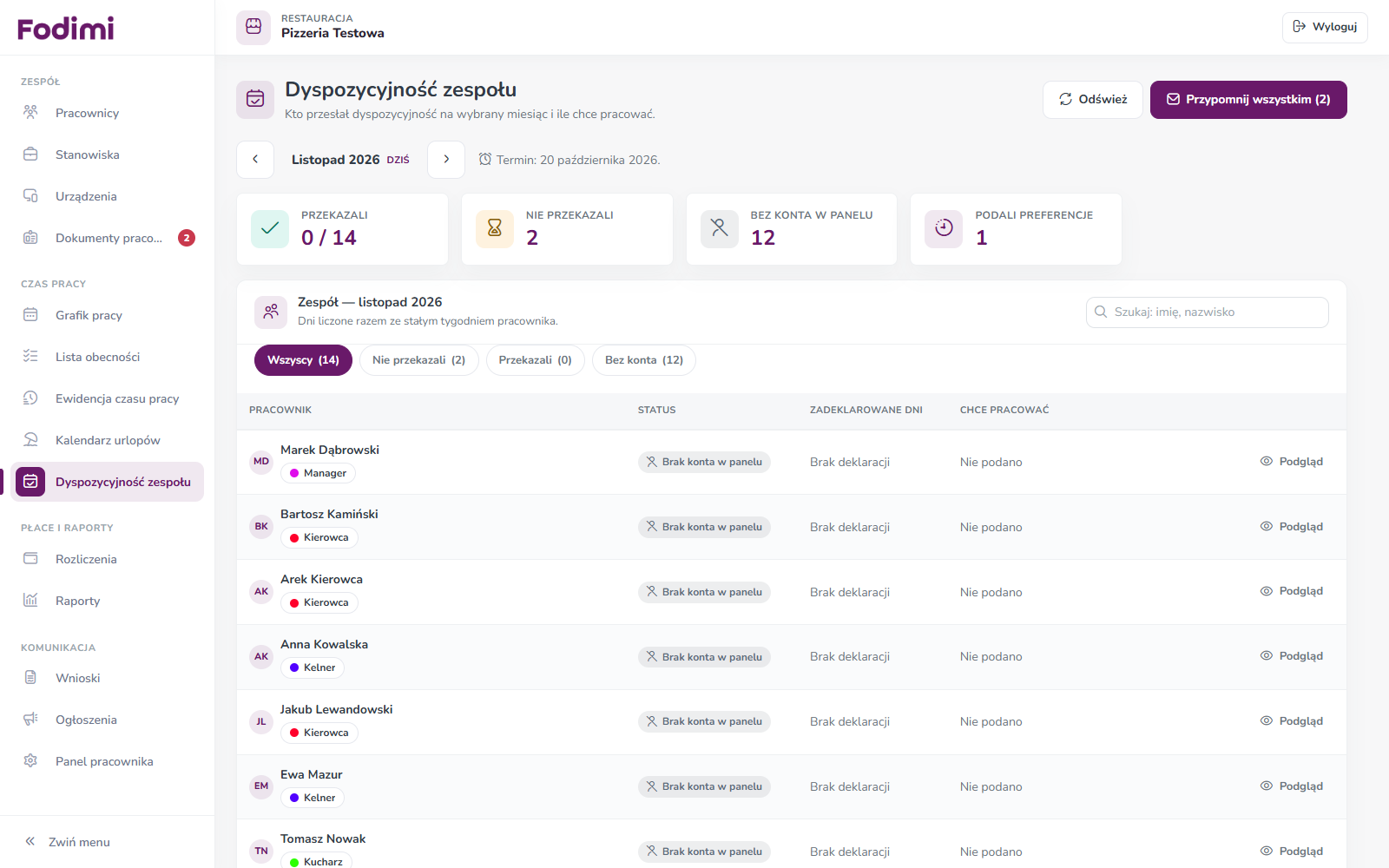
Task: Click the Bez konta w panelu card
Action: 792,229
